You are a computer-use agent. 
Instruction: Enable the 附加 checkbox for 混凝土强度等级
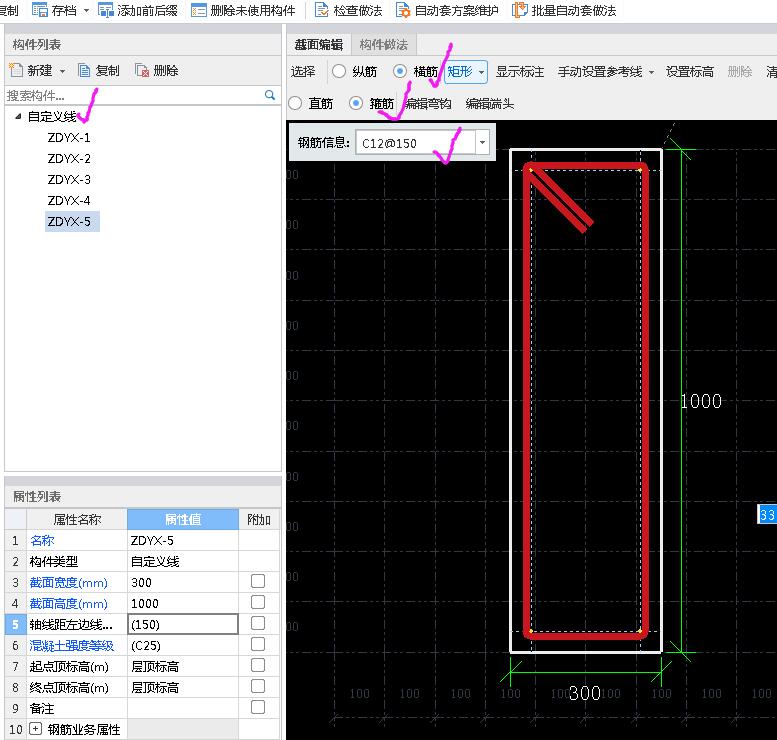click(x=258, y=645)
